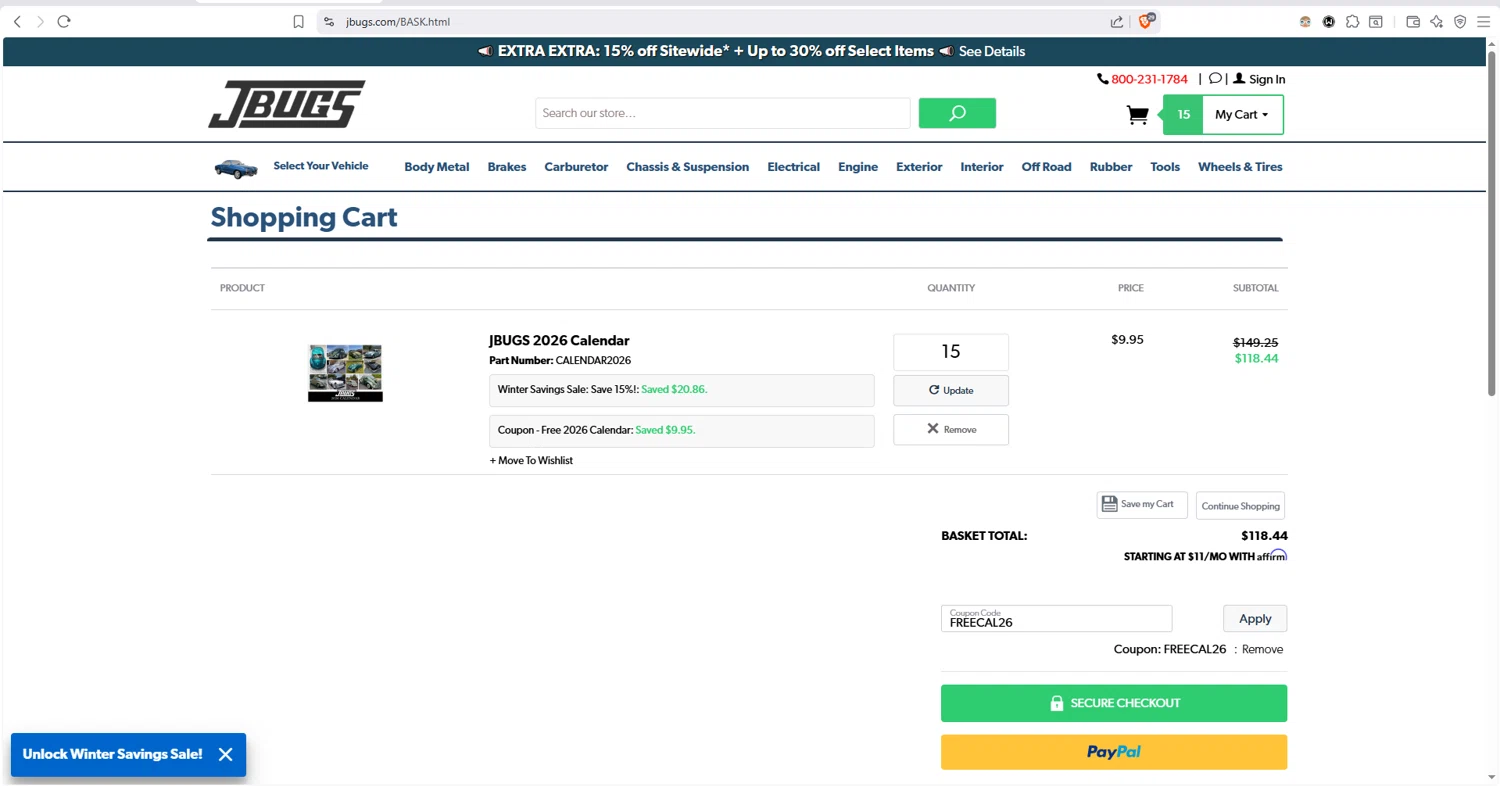Click the $118.44 green subtotal text
Image resolution: width=1500 pixels, height=786 pixels.
tap(1256, 358)
